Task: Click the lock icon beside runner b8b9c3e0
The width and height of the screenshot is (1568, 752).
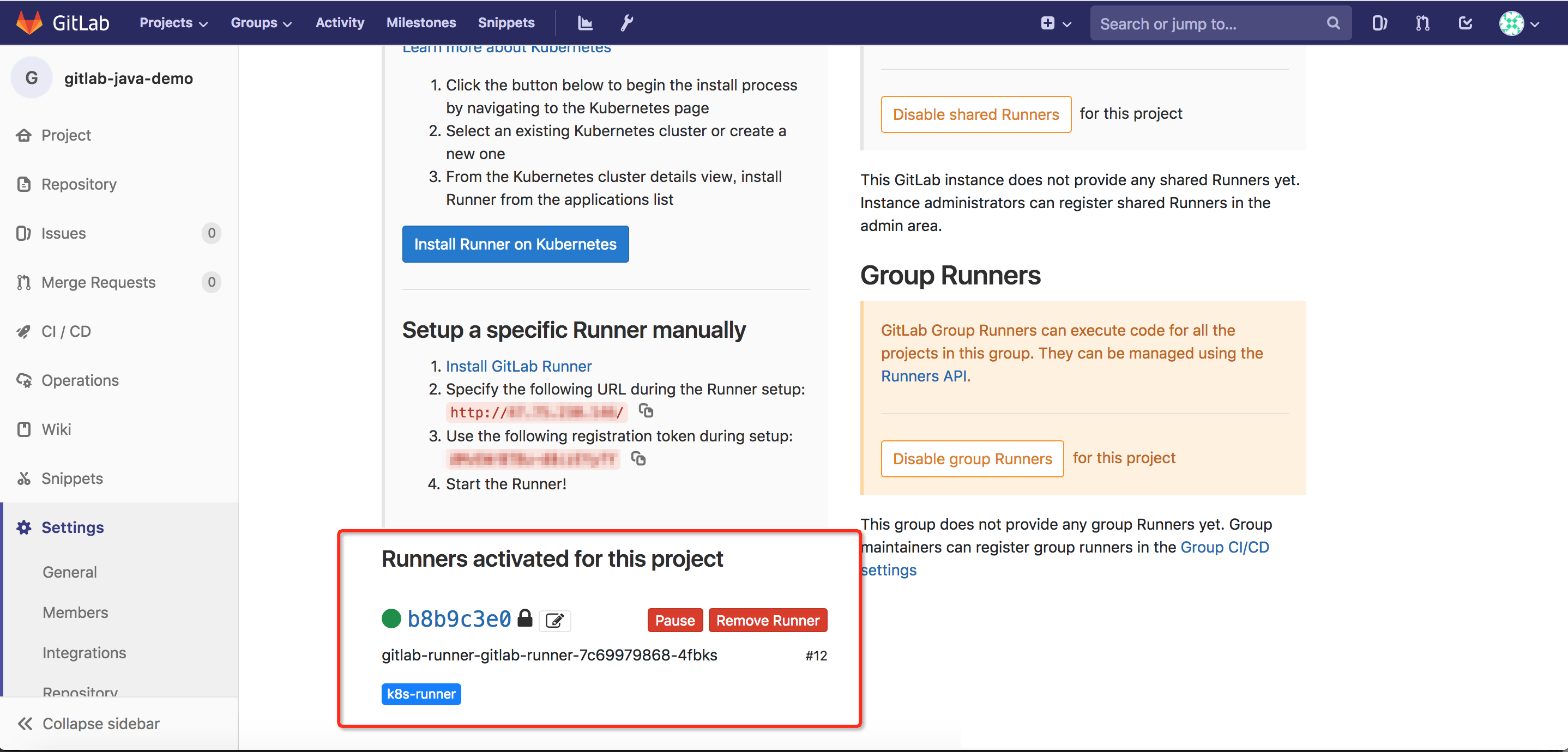Action: [526, 620]
